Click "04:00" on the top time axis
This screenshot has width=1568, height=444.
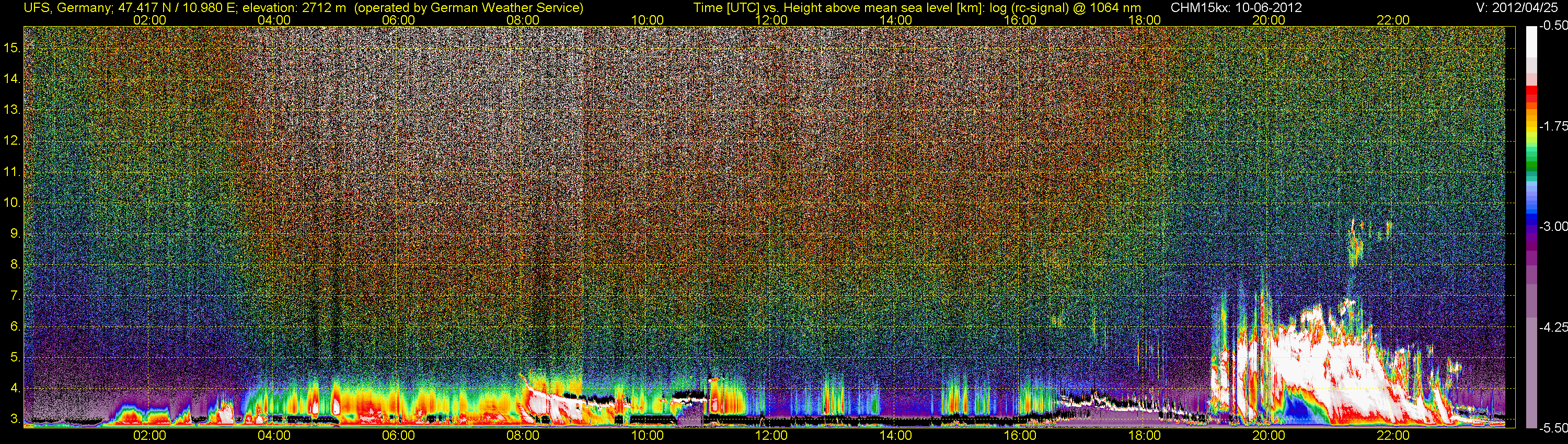point(274,20)
